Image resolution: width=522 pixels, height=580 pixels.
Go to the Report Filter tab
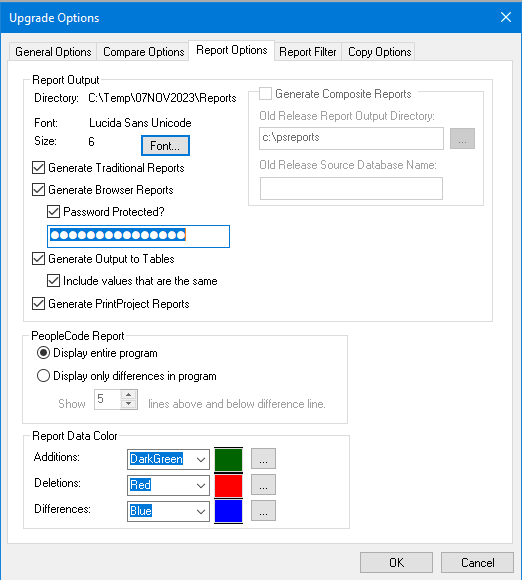click(308, 51)
